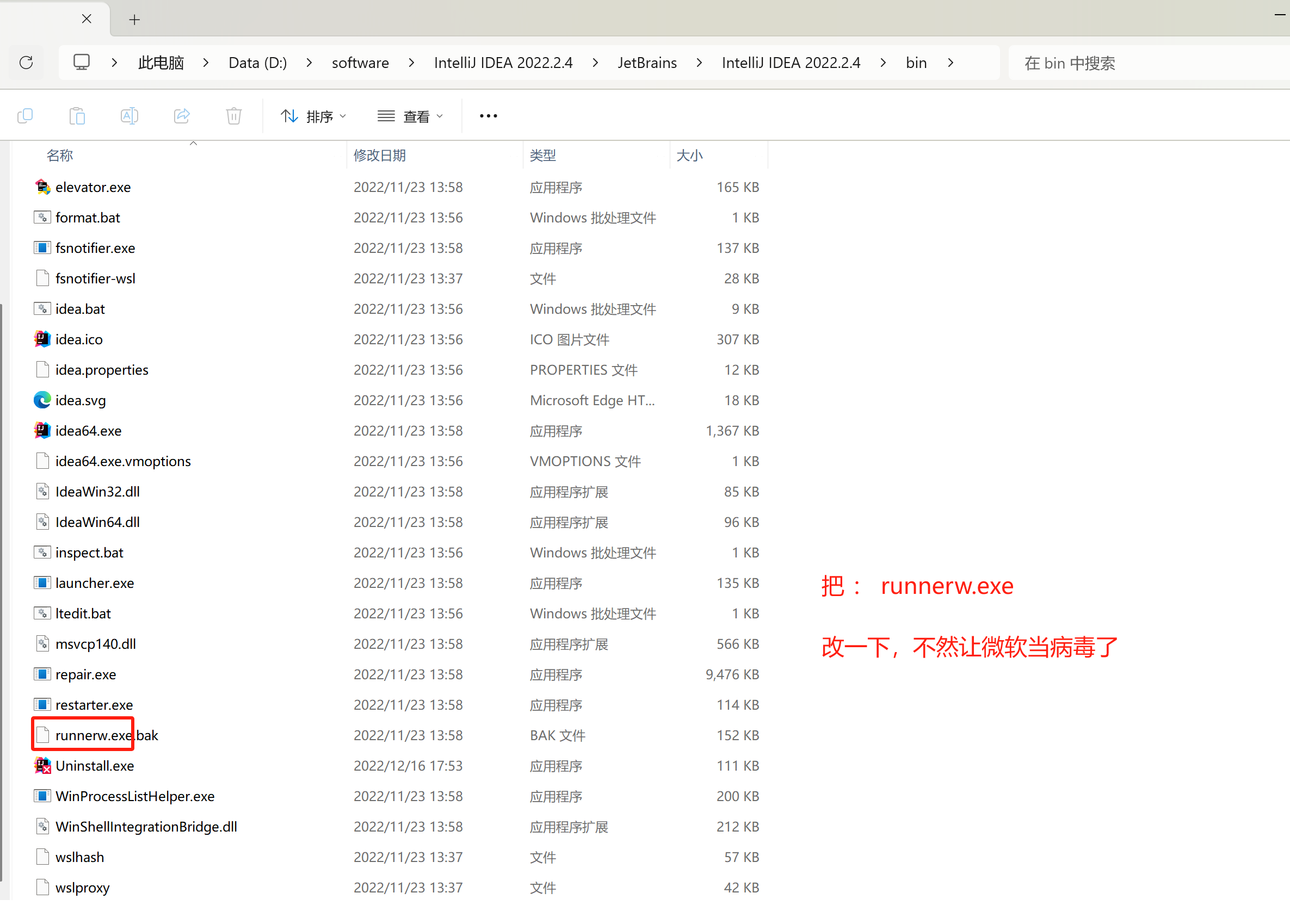Expand chevron after software in breadcrumb
Viewport: 1290px width, 924px height.
411,63
